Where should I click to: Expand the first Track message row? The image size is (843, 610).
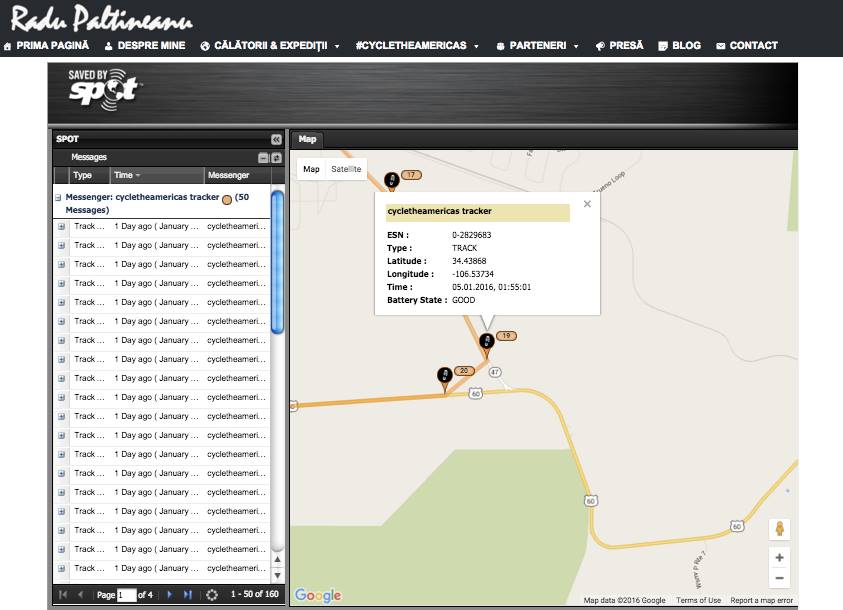(x=61, y=226)
